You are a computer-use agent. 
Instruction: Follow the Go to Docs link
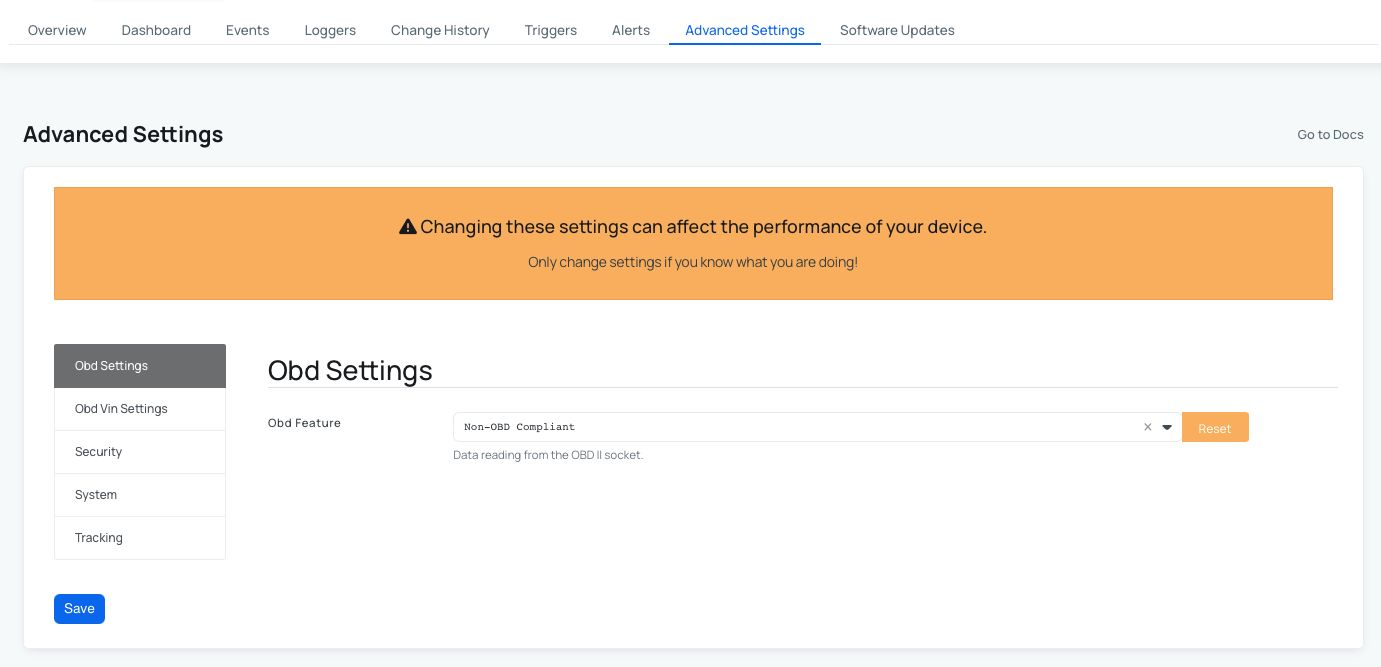click(1330, 134)
